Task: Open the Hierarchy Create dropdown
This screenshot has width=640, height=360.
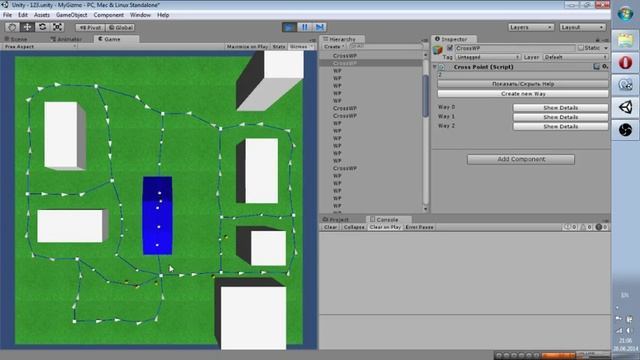Action: (x=334, y=47)
